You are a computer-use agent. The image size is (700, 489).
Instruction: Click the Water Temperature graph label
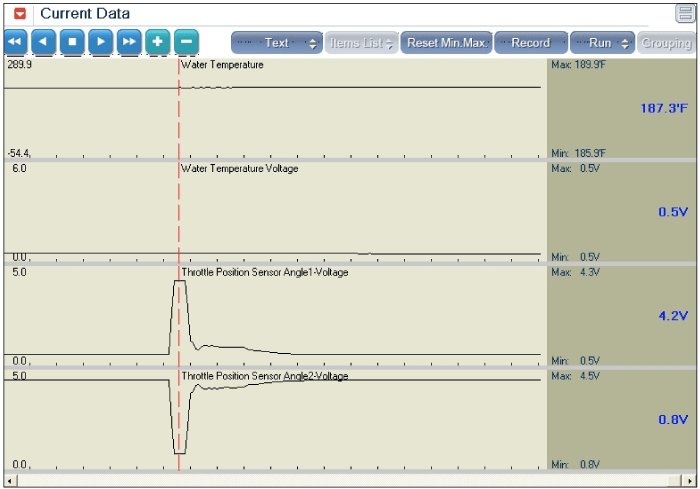pos(222,65)
